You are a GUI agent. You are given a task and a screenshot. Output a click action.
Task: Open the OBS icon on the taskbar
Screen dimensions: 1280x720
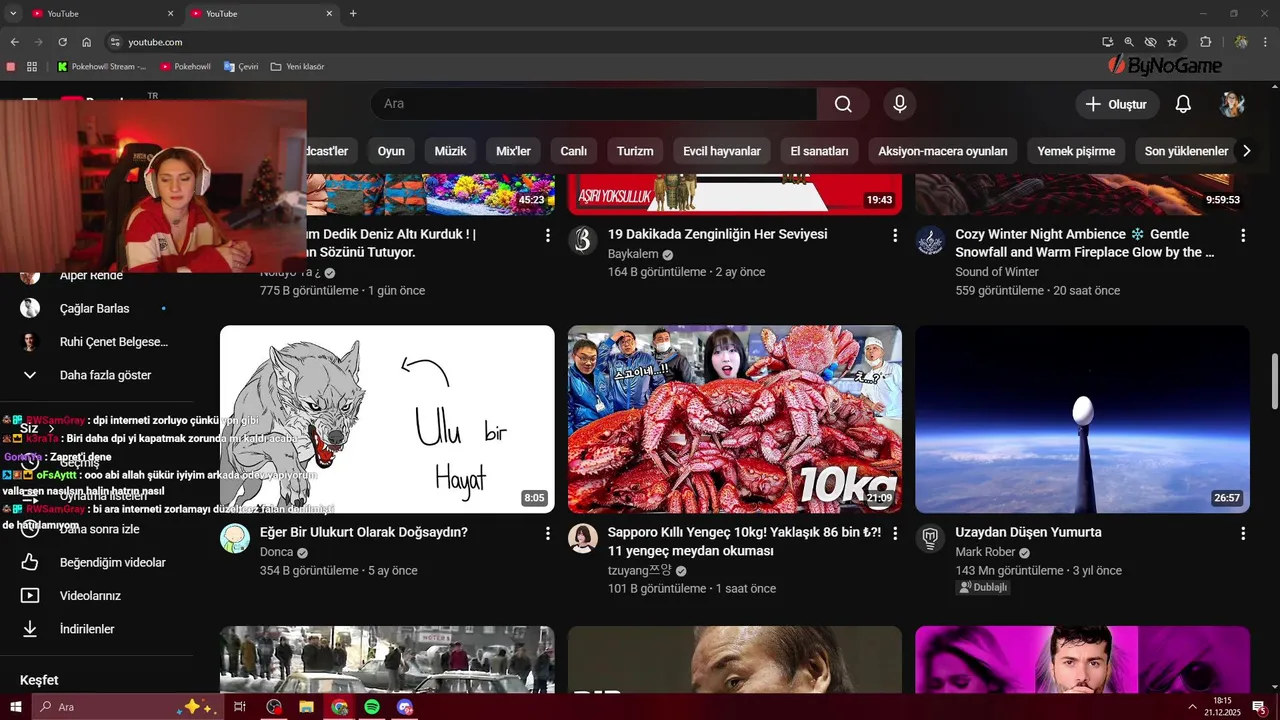click(x=274, y=707)
